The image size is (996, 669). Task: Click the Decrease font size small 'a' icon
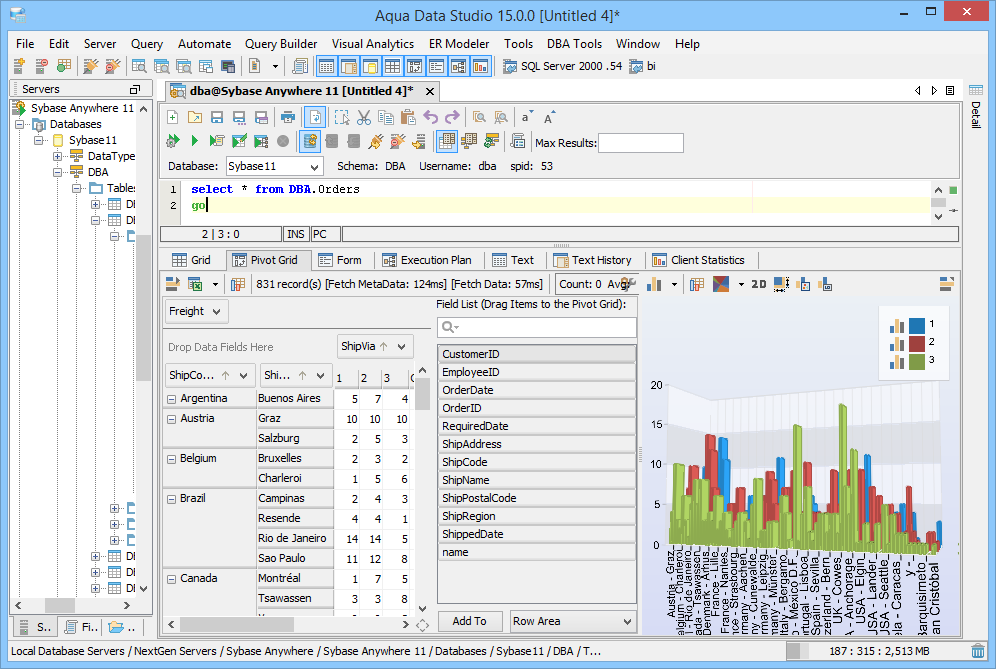527,118
